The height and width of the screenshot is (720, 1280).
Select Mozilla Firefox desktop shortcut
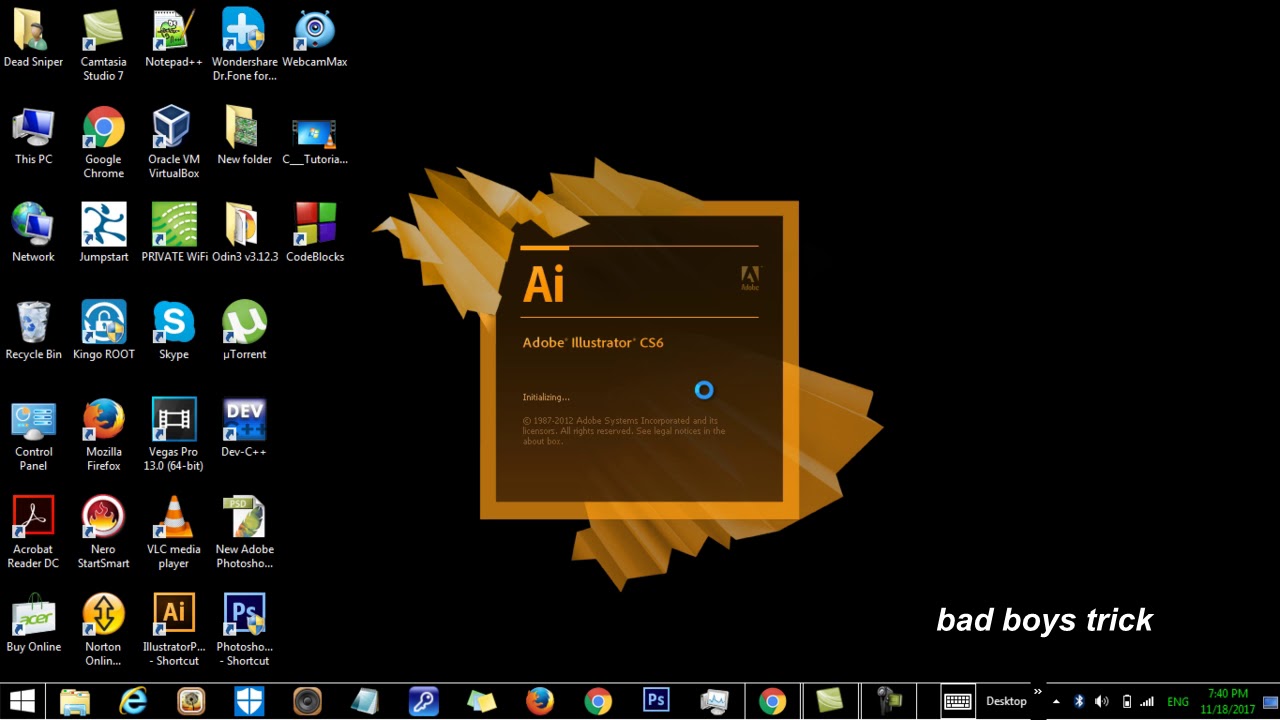point(103,435)
